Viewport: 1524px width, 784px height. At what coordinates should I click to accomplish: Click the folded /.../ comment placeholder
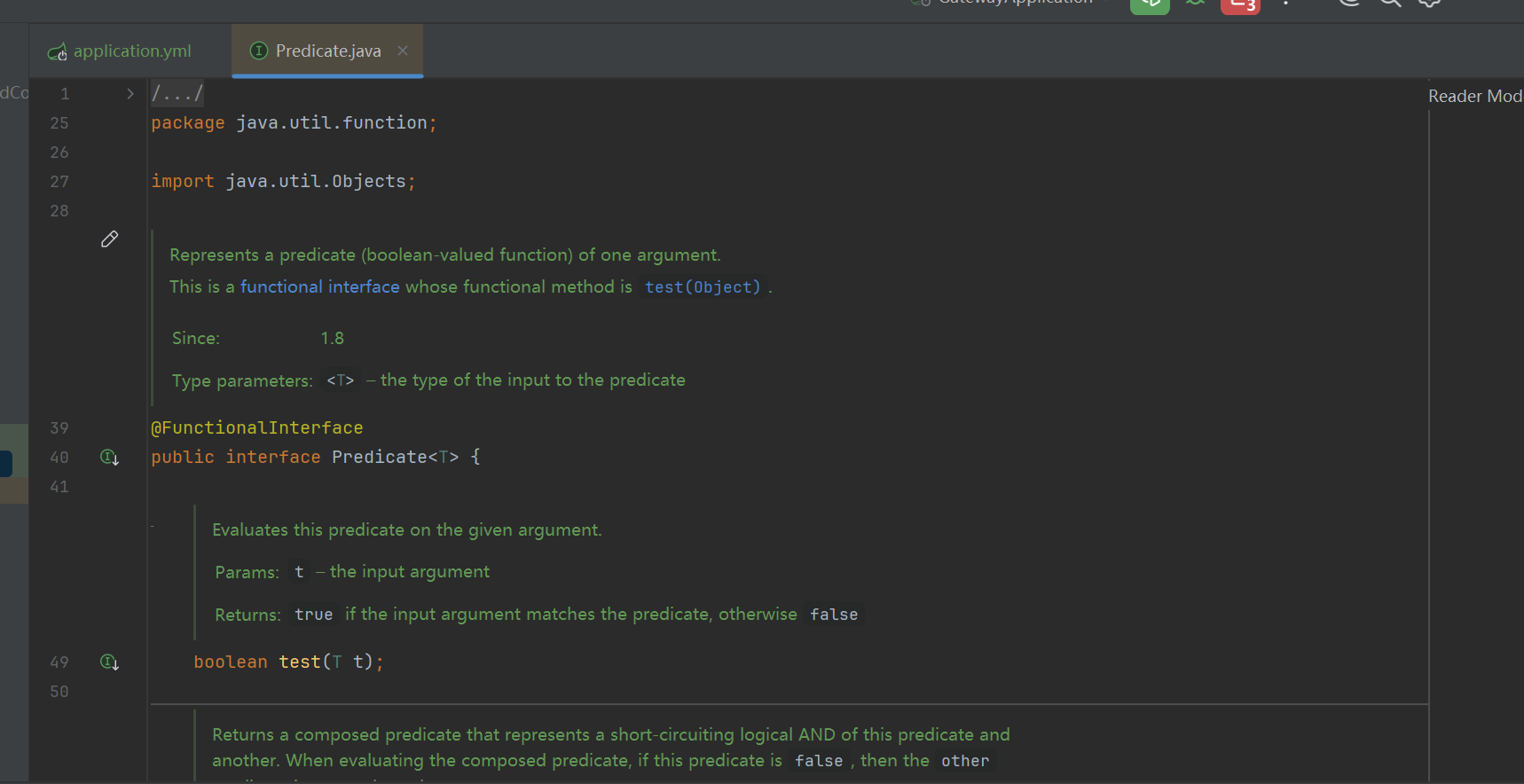click(x=177, y=93)
